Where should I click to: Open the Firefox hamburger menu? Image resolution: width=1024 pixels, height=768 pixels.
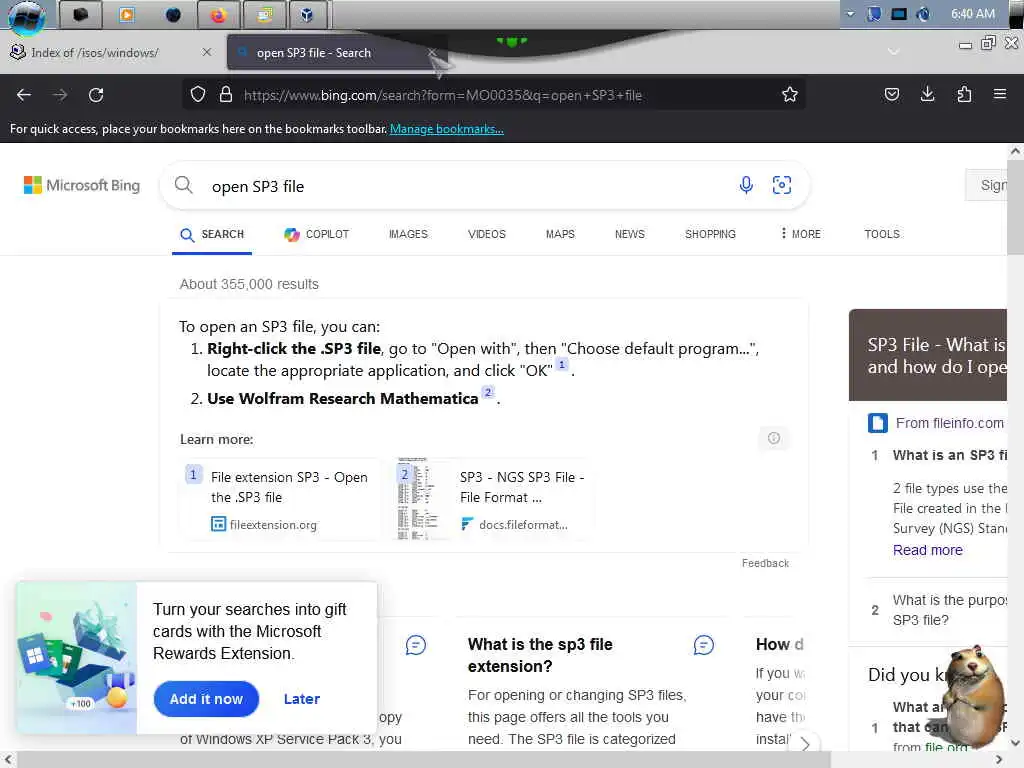tap(999, 94)
